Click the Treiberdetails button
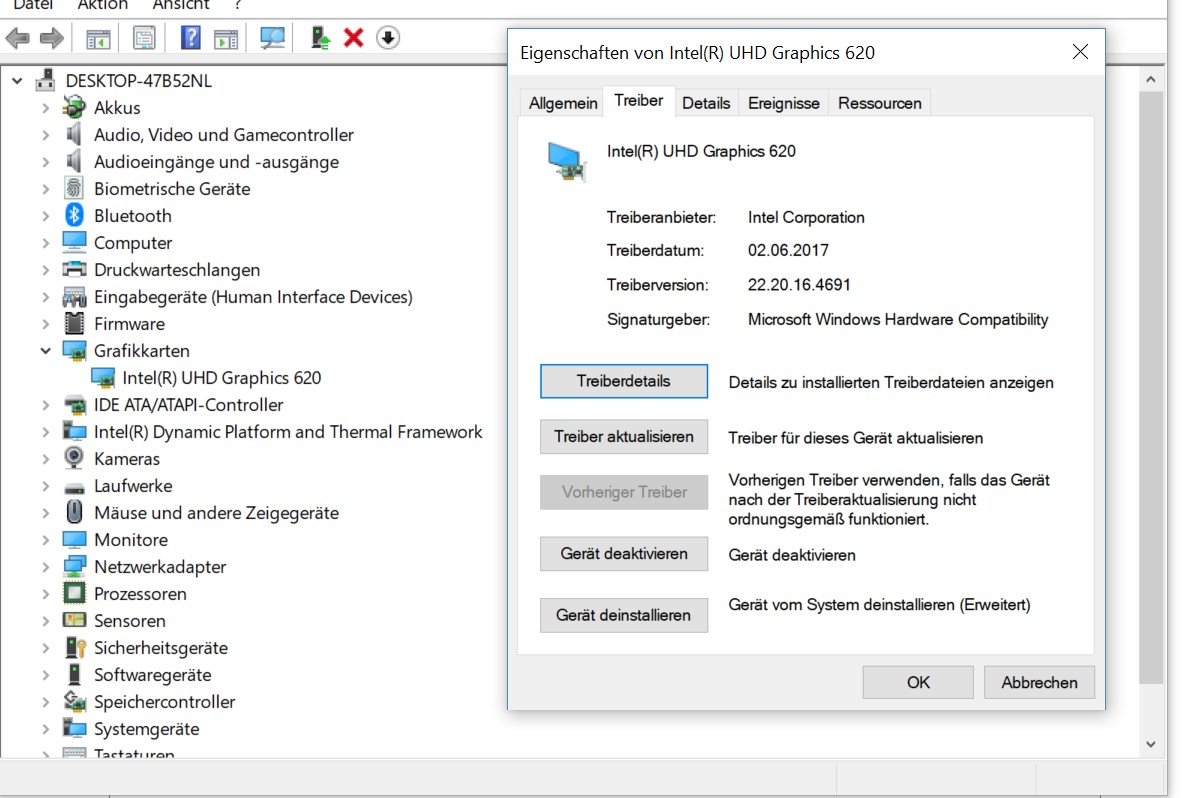Image resolution: width=1183 pixels, height=798 pixels. 623,381
